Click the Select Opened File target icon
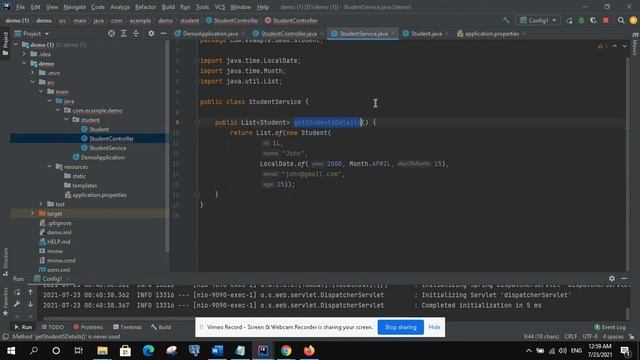This screenshot has height=360, width=640. coord(111,33)
